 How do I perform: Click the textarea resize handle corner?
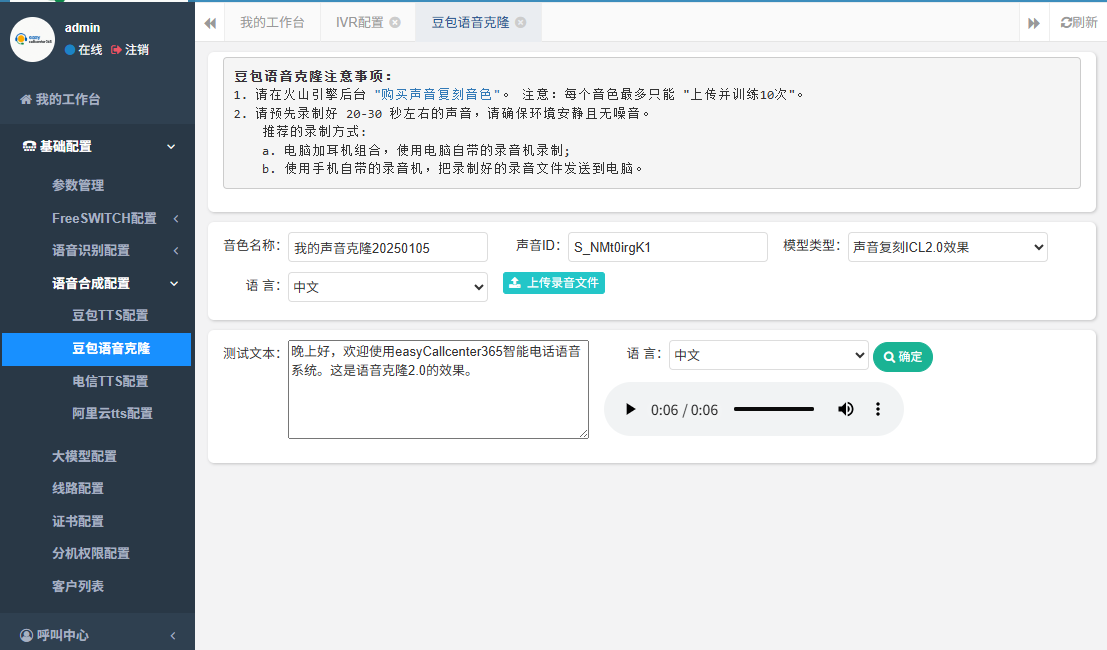coord(584,434)
